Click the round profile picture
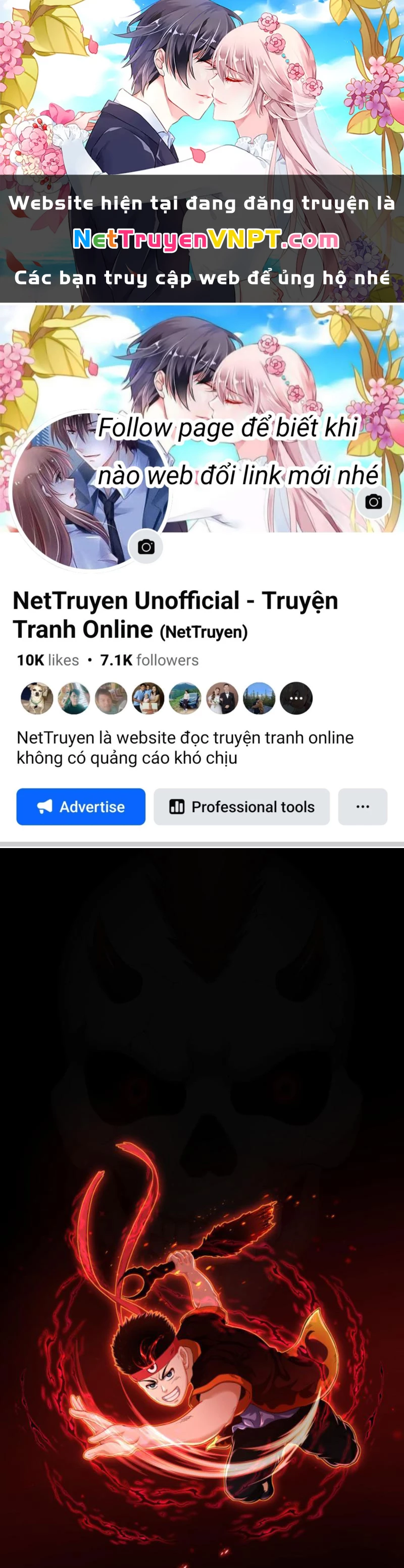 (90, 490)
